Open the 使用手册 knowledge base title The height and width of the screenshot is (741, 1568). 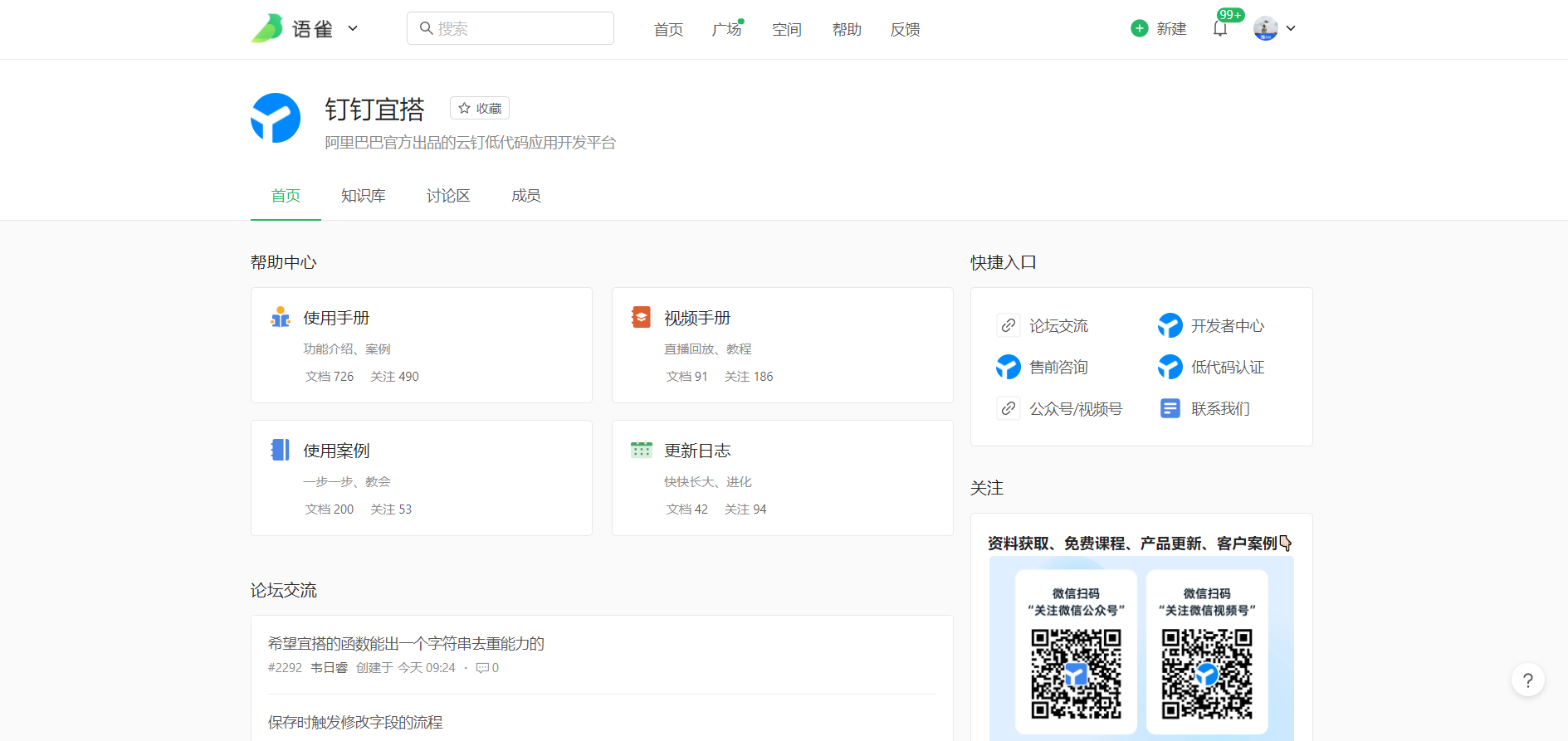(336, 318)
